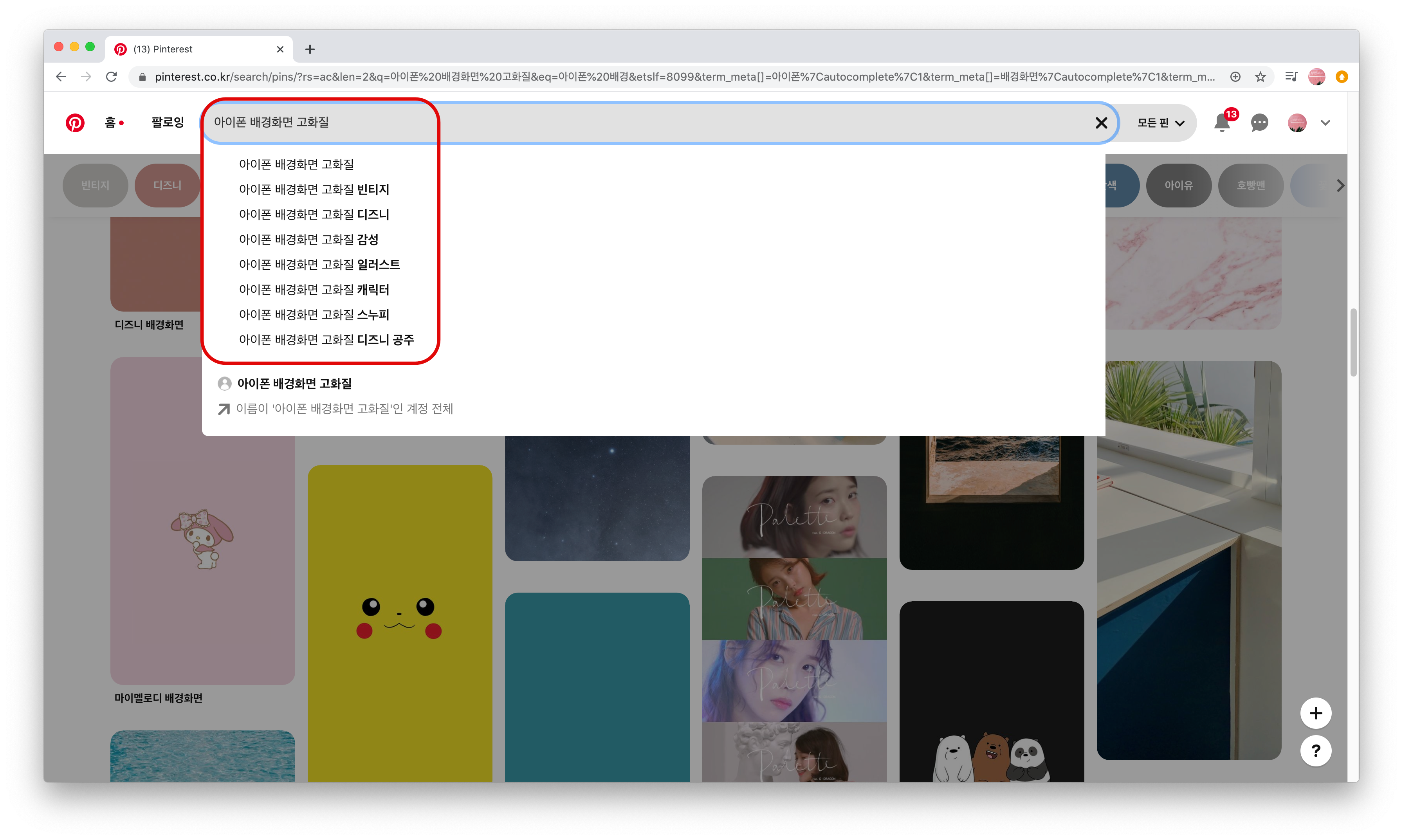1403x840 pixels.
Task: Select suggestion ending with 스누피
Action: (x=314, y=315)
